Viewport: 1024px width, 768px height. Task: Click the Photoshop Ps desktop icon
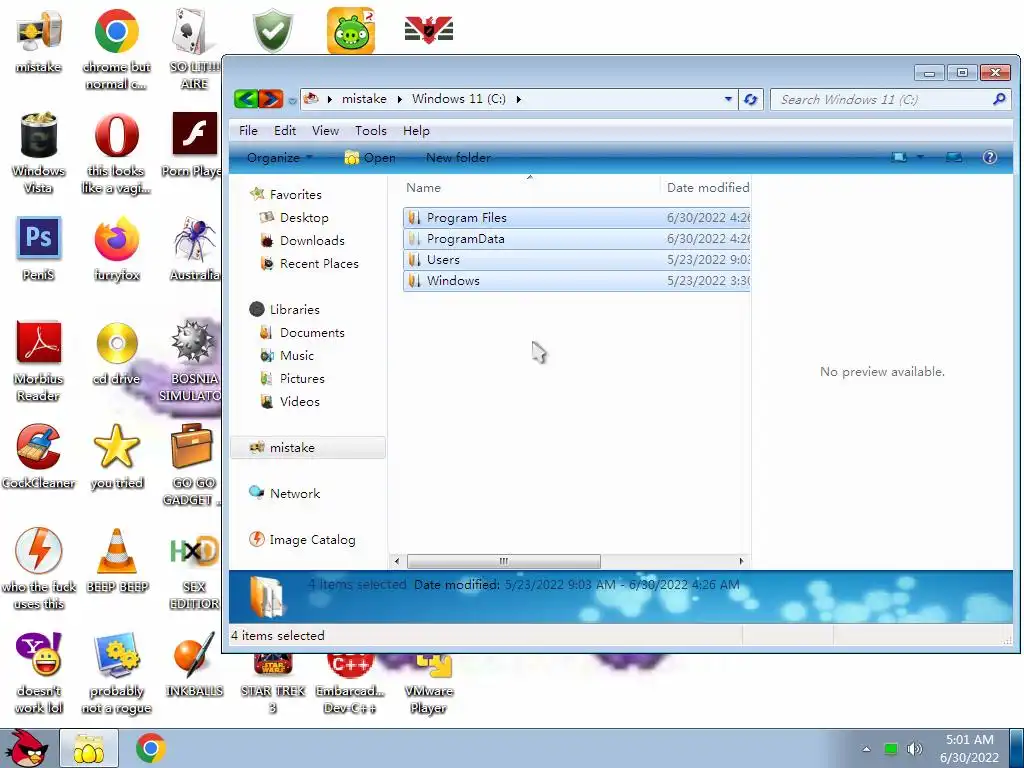[39, 249]
